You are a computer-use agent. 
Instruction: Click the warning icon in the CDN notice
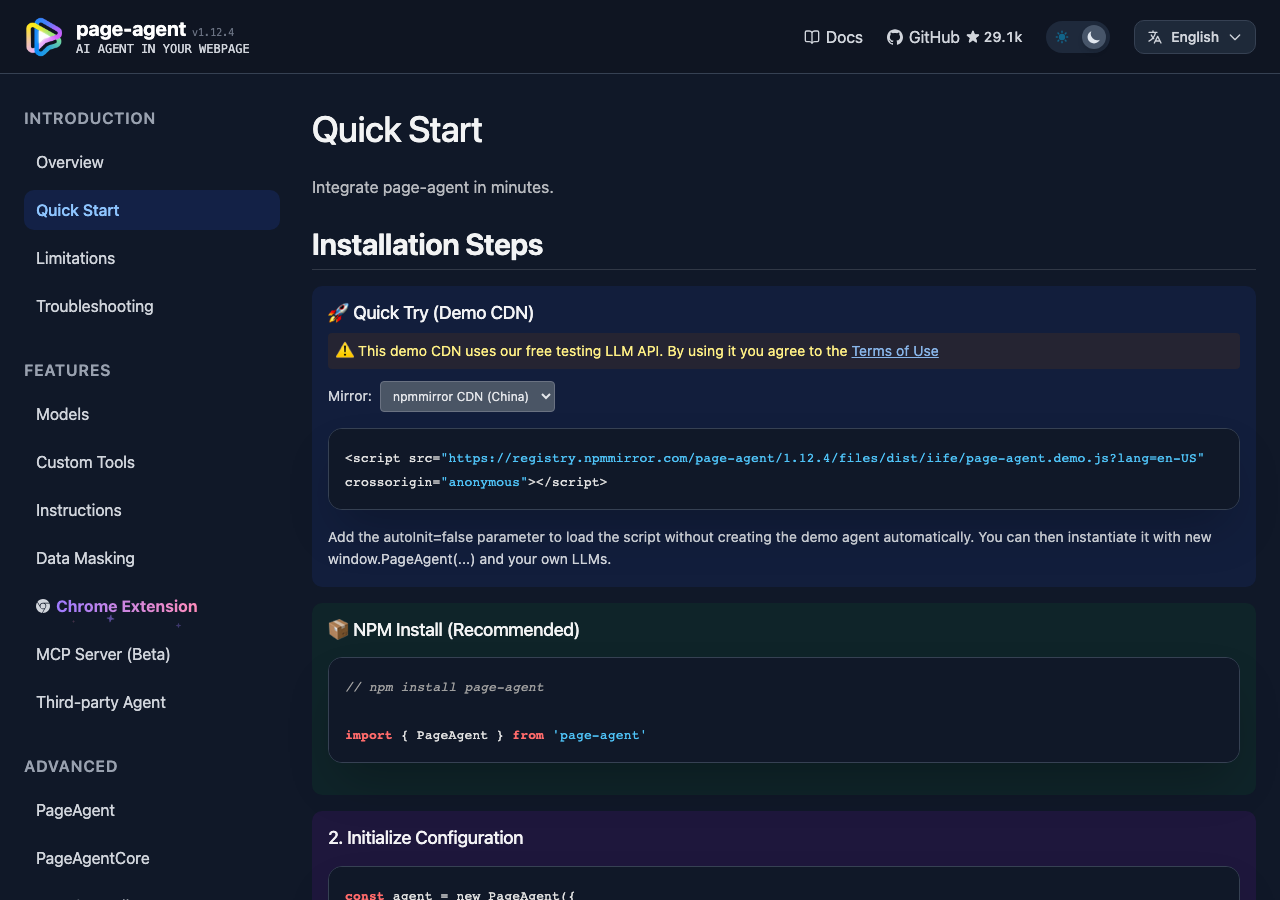tap(345, 350)
